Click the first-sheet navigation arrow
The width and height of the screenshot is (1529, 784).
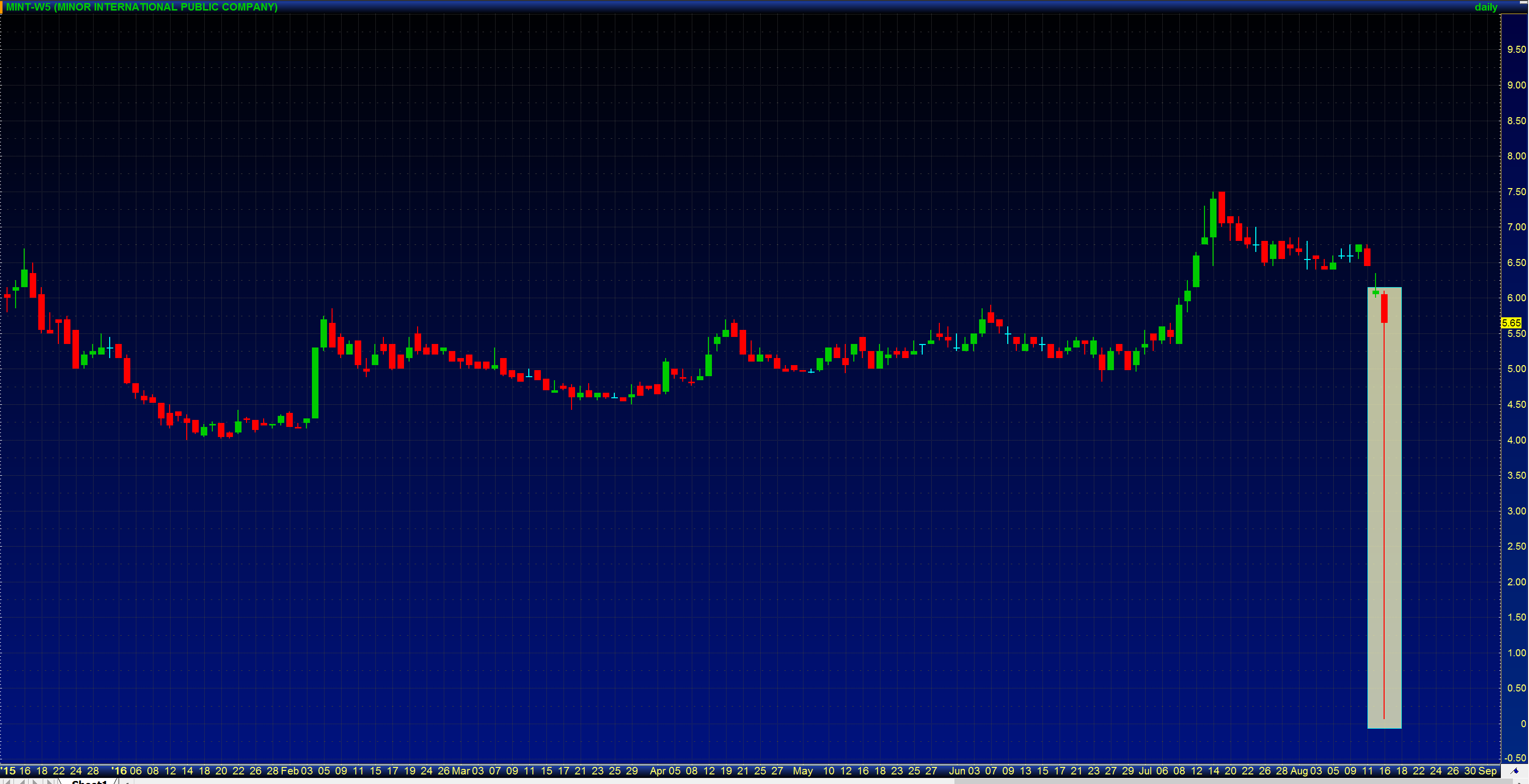pyautogui.click(x=7, y=782)
